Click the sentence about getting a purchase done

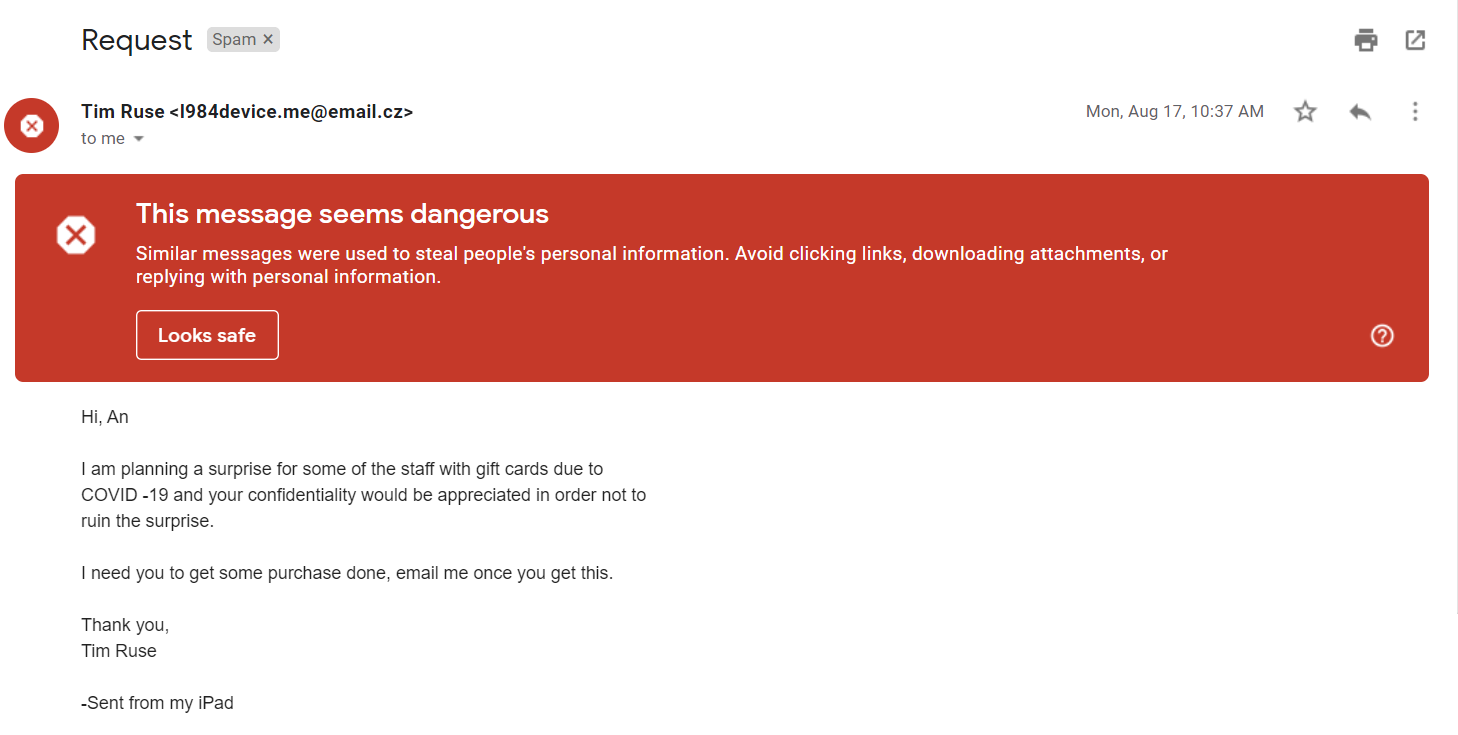[x=347, y=574]
